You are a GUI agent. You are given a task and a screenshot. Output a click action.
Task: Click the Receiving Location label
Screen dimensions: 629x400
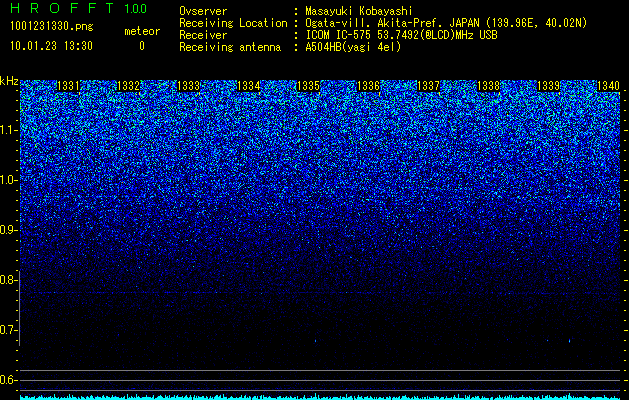pyautogui.click(x=233, y=23)
